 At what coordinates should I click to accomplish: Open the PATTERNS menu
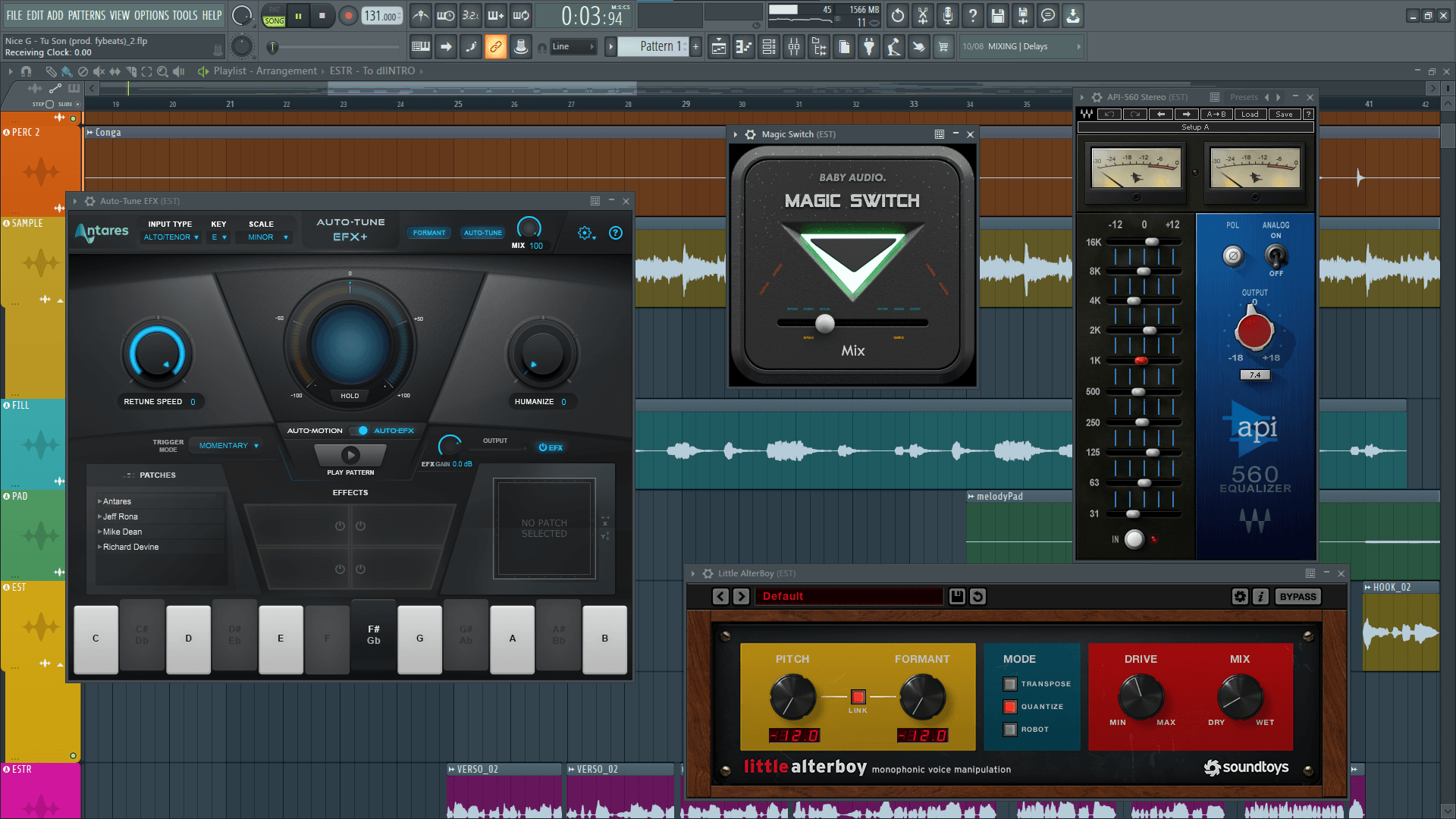pos(86,15)
